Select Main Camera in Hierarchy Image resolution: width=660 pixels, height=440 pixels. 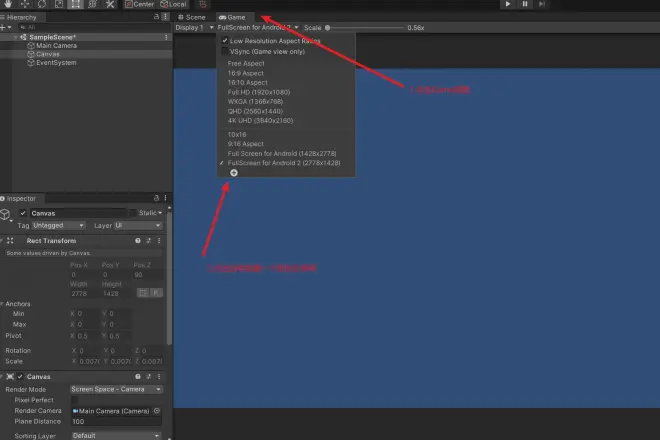[x=56, y=45]
